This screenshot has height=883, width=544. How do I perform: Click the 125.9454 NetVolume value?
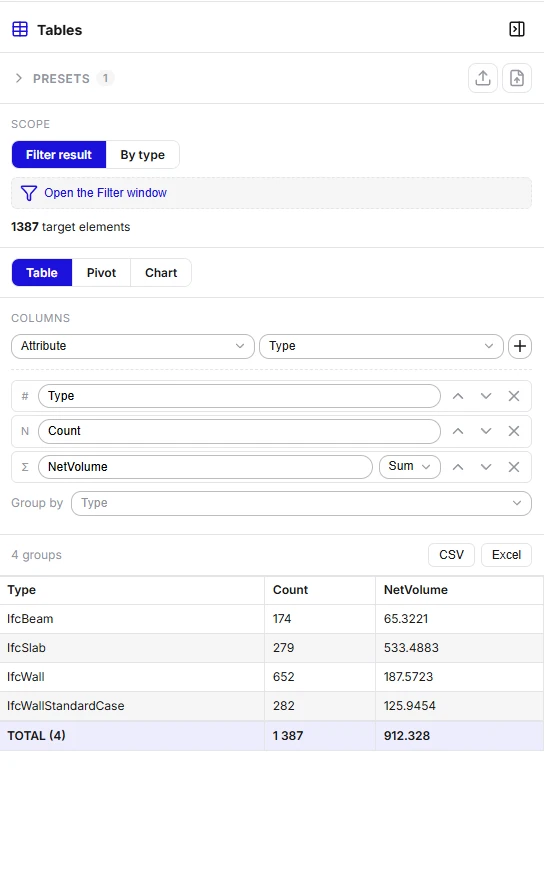(x=409, y=706)
